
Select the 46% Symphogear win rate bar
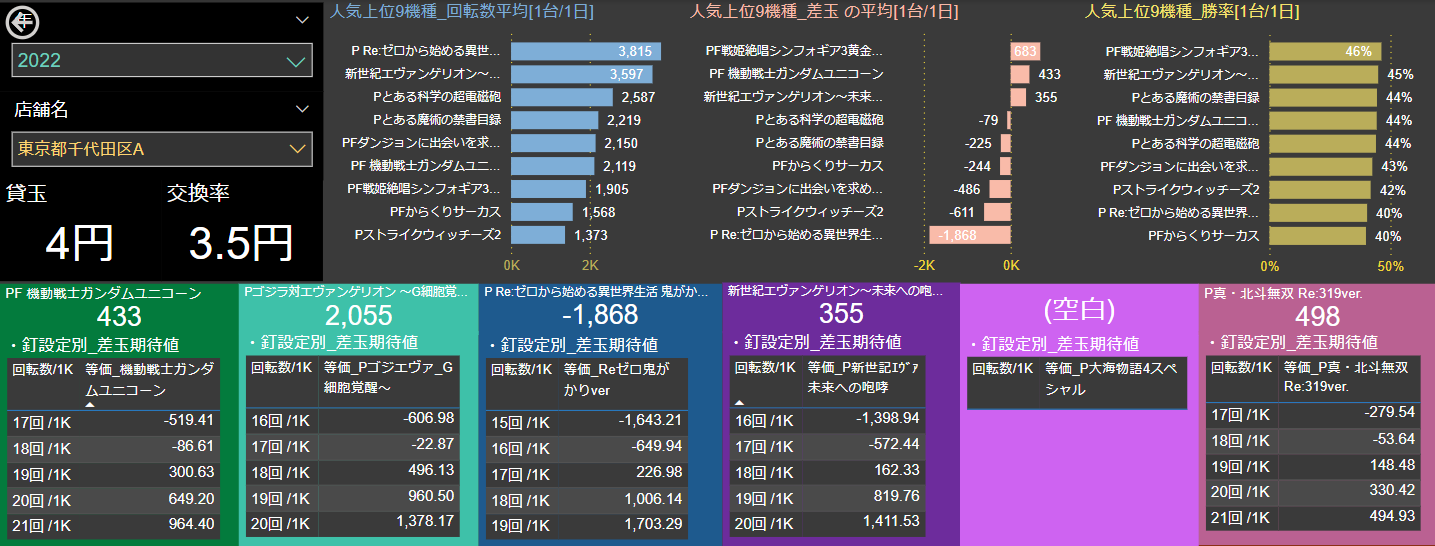(1325, 51)
